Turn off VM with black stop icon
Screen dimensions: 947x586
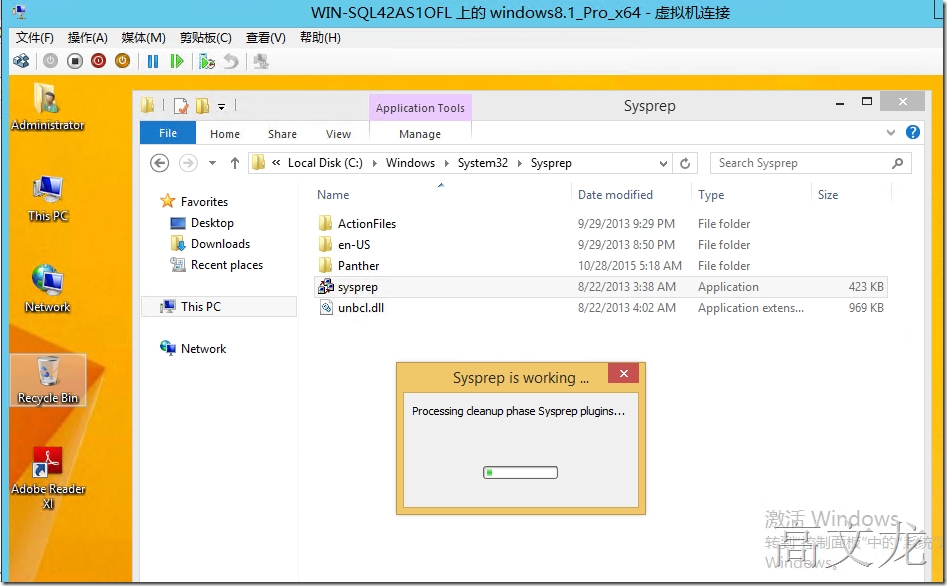[75, 61]
